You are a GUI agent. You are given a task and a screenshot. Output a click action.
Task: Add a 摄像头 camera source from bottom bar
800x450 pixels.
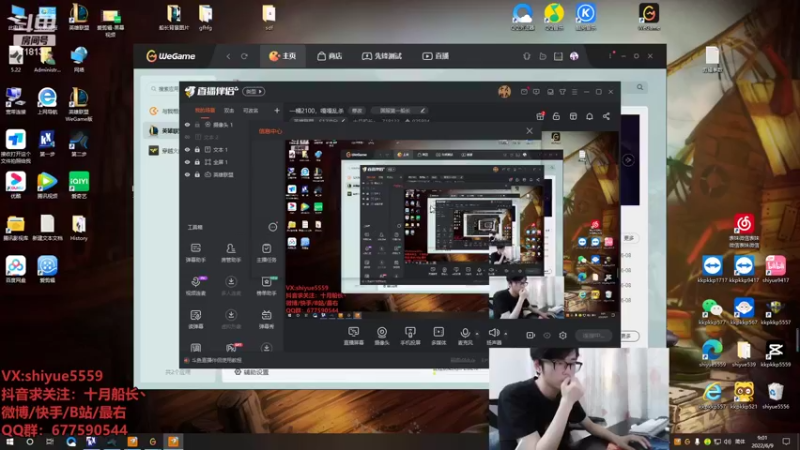(x=382, y=336)
